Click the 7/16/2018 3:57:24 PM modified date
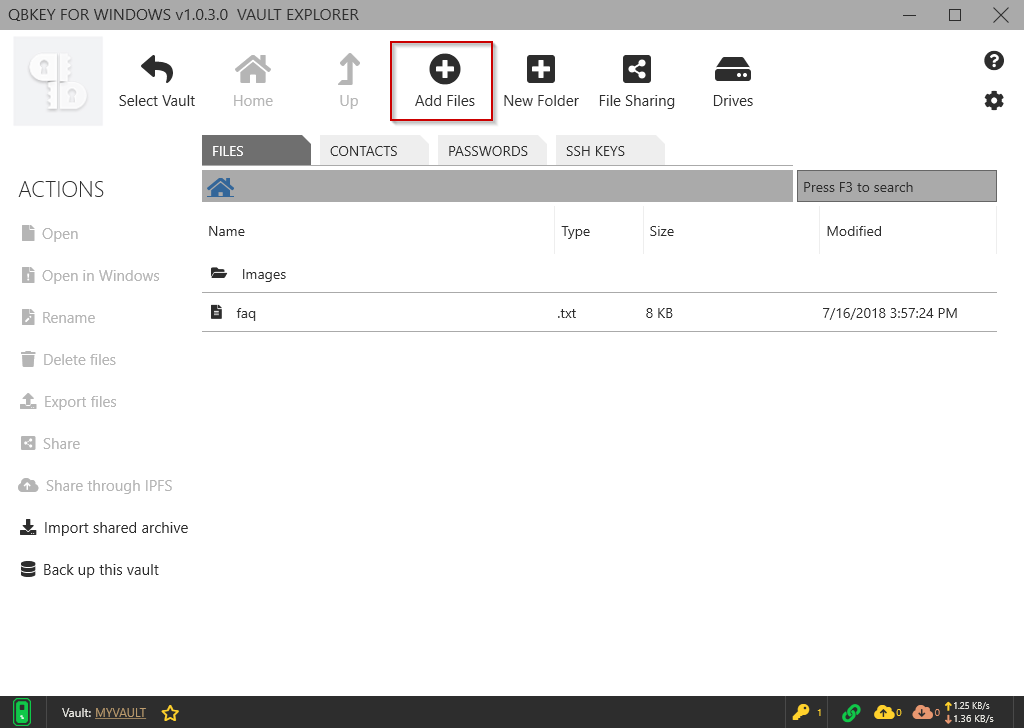Screen dimensions: 1024x728 889,313
